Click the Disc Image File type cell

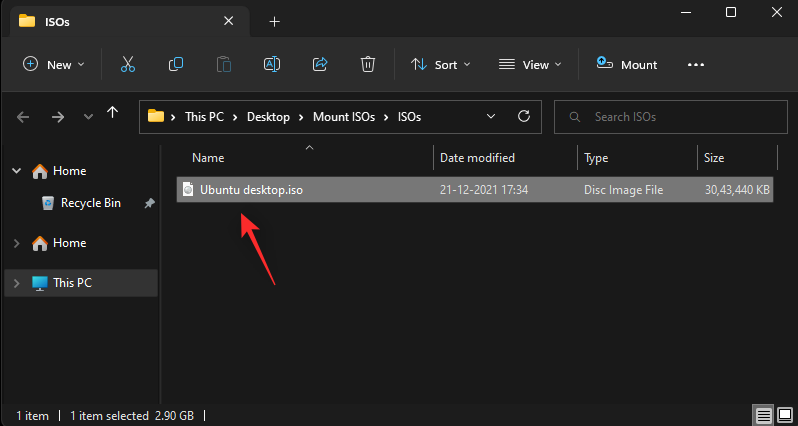point(623,190)
